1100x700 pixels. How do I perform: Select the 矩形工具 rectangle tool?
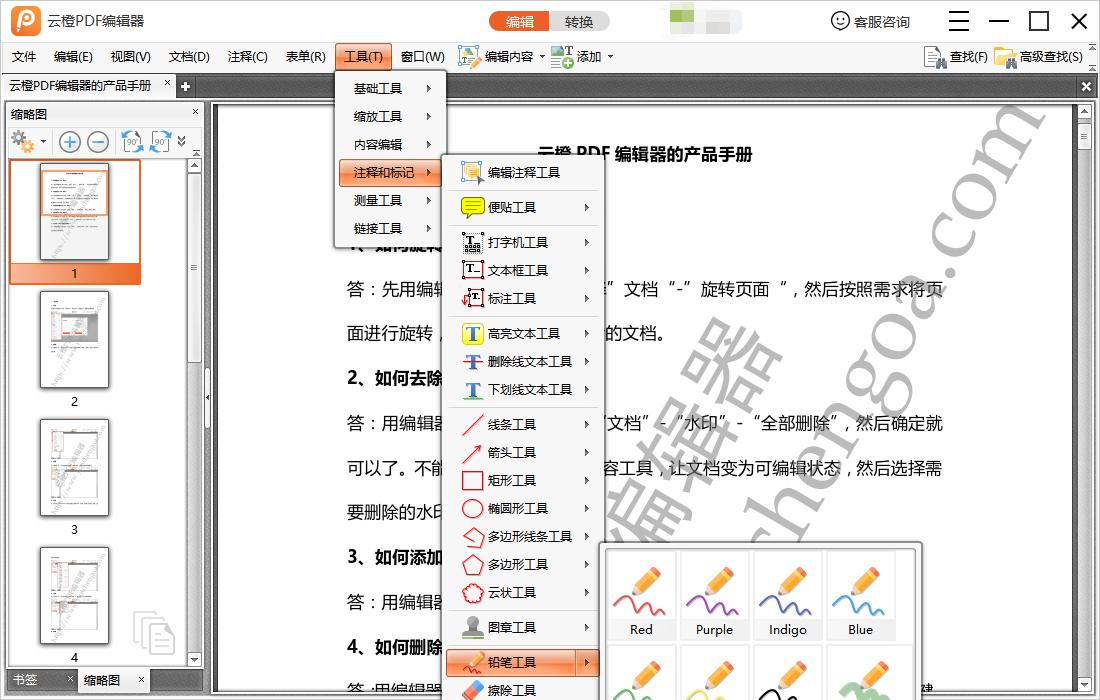click(523, 481)
